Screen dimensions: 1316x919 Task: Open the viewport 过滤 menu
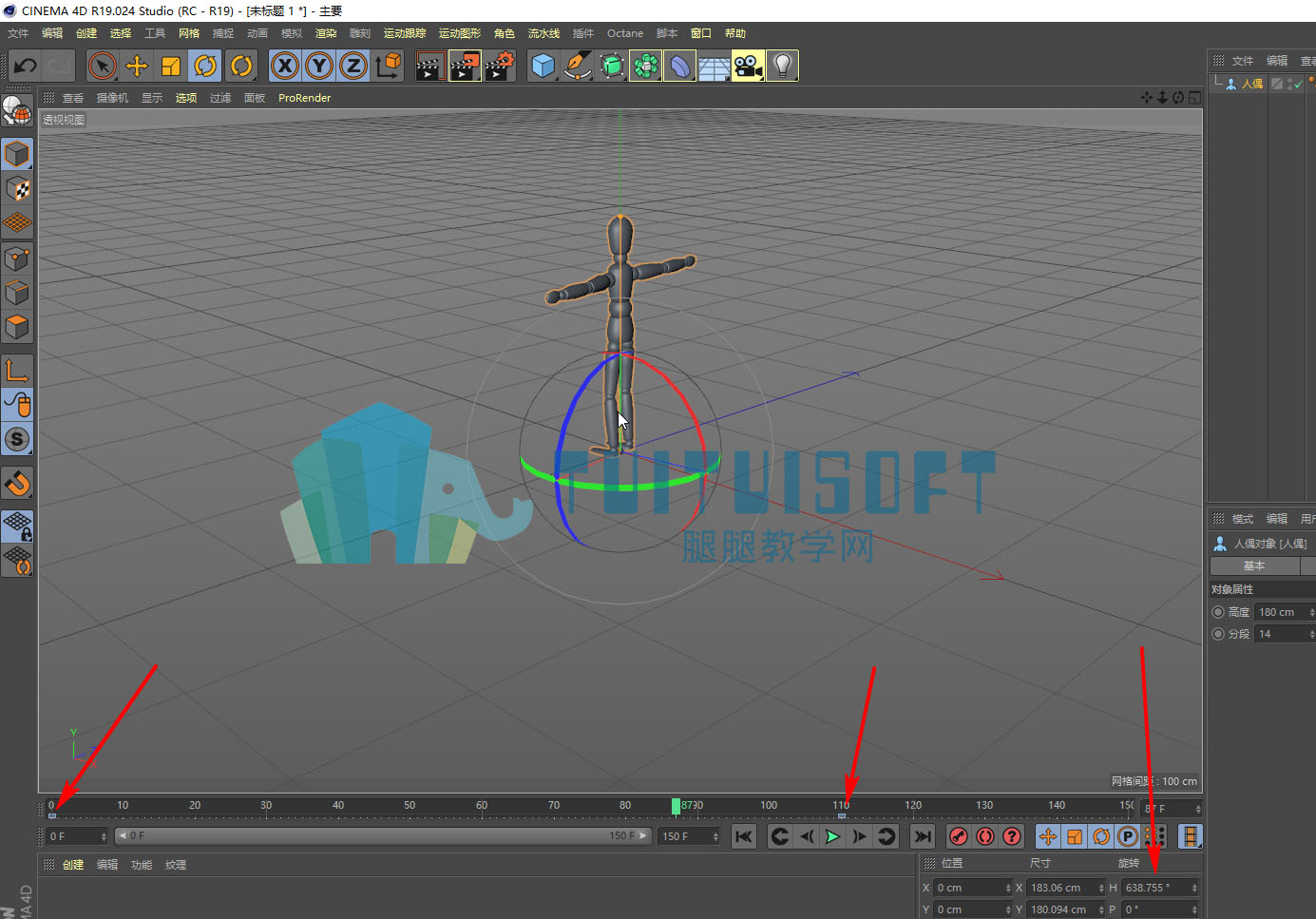[220, 98]
